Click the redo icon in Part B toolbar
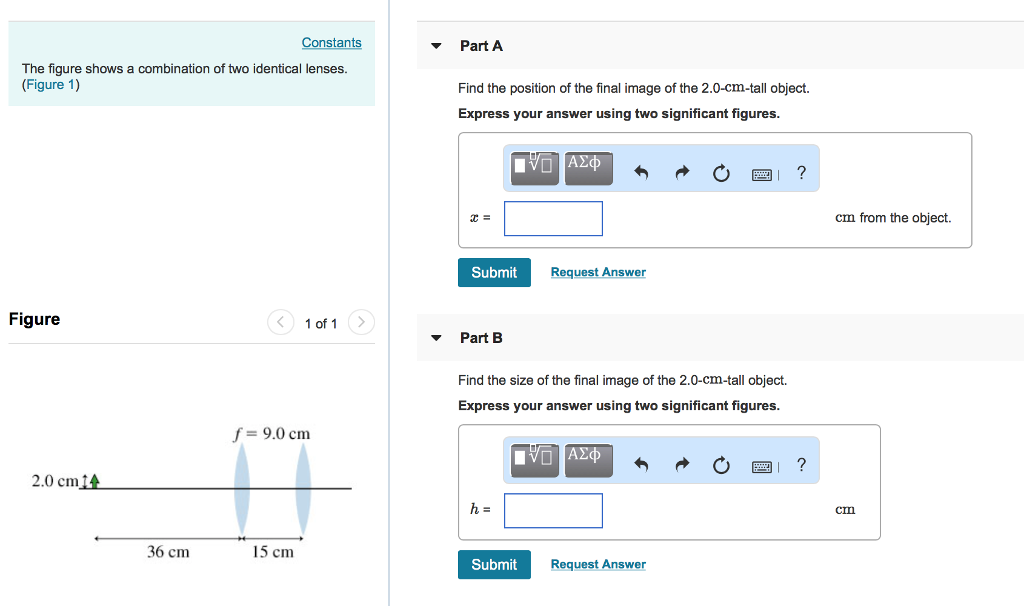1024x606 pixels. pyautogui.click(x=681, y=464)
